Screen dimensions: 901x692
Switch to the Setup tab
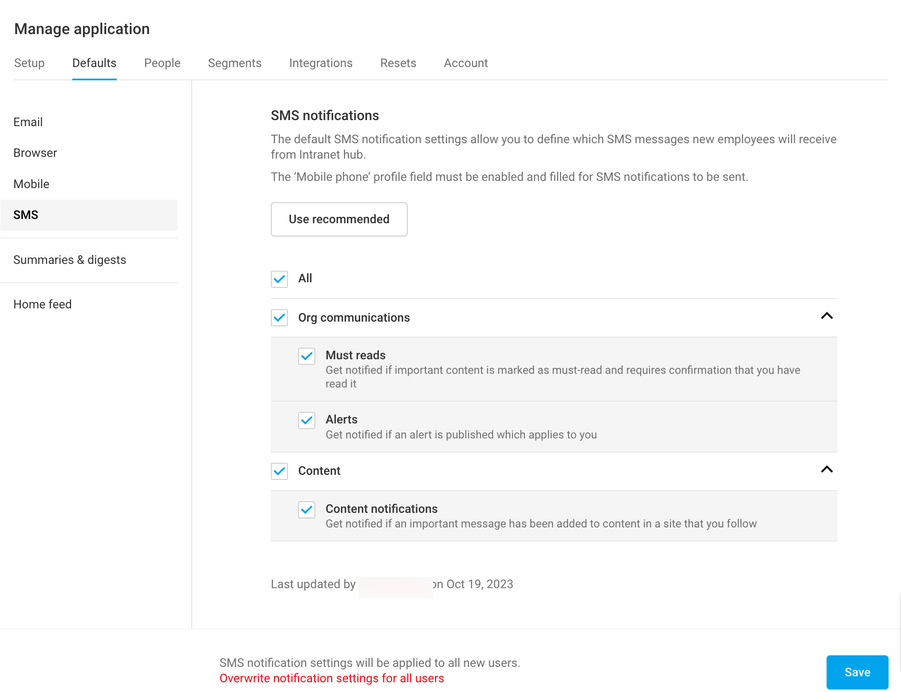point(29,63)
